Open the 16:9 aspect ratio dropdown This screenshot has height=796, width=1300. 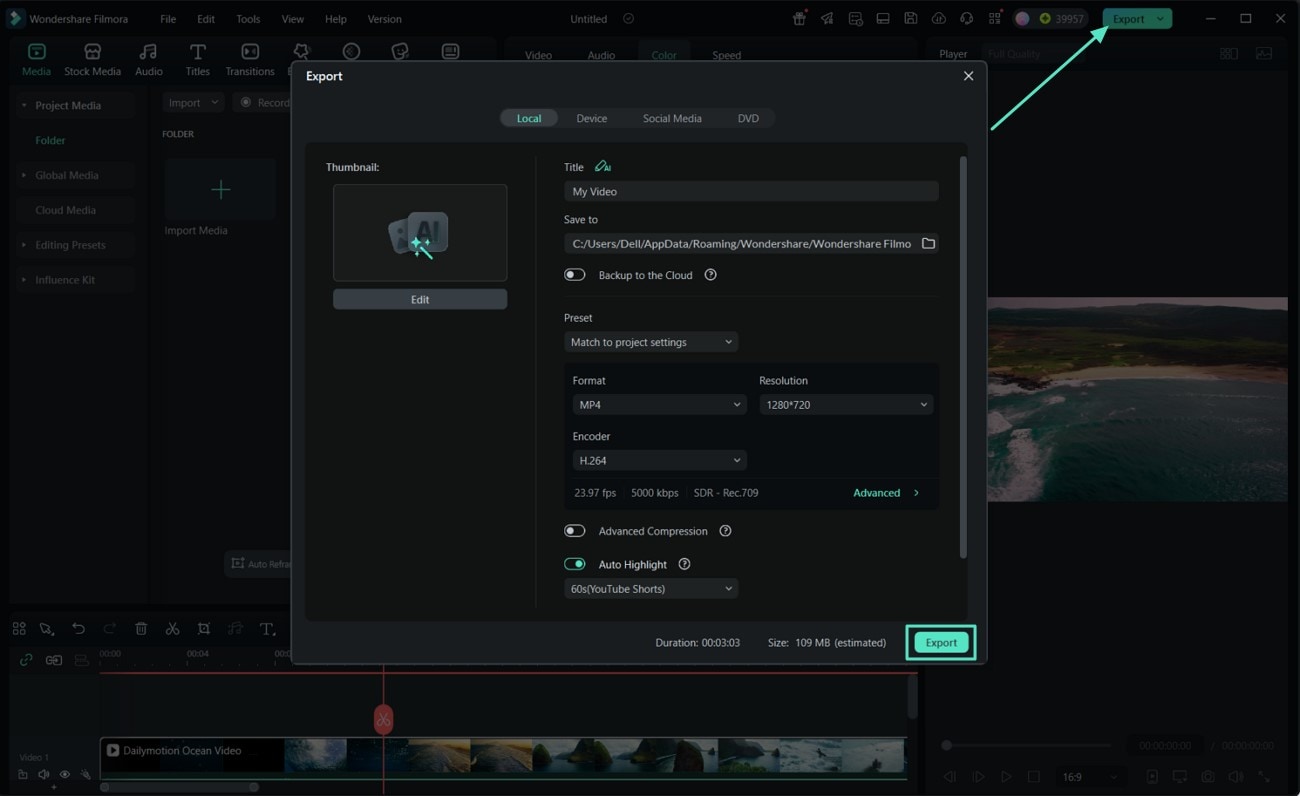[1089, 777]
